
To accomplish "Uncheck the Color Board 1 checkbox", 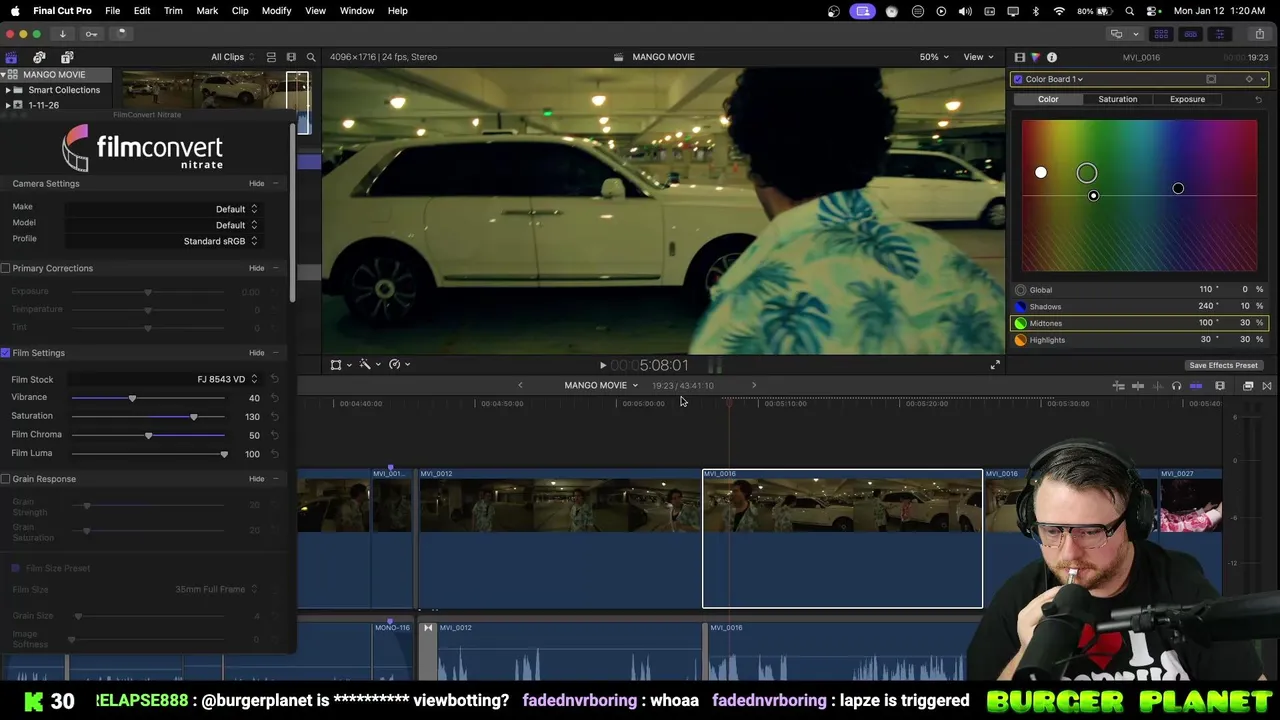I will tap(1018, 79).
